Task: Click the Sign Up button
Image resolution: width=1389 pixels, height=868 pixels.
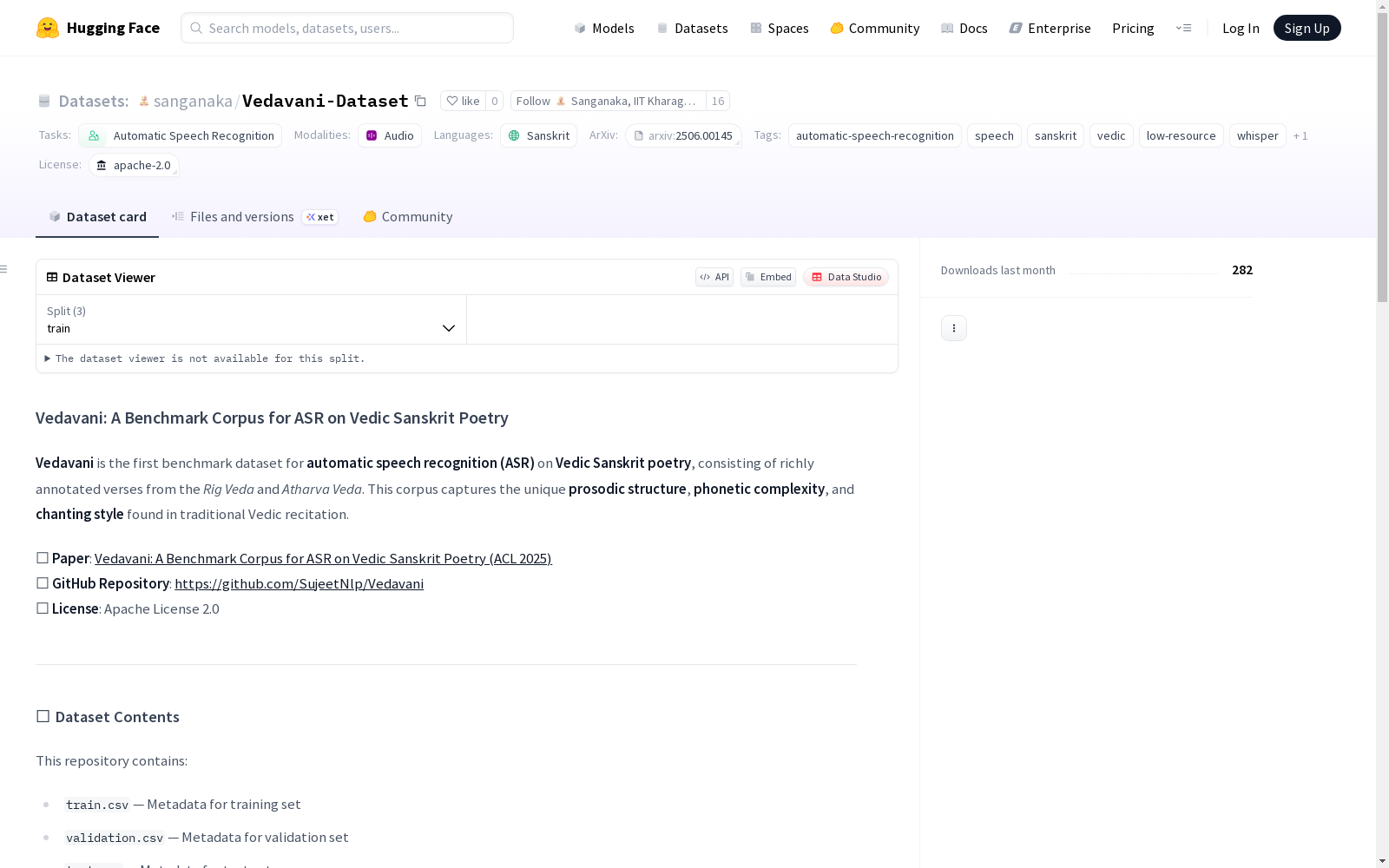Action: point(1307,28)
